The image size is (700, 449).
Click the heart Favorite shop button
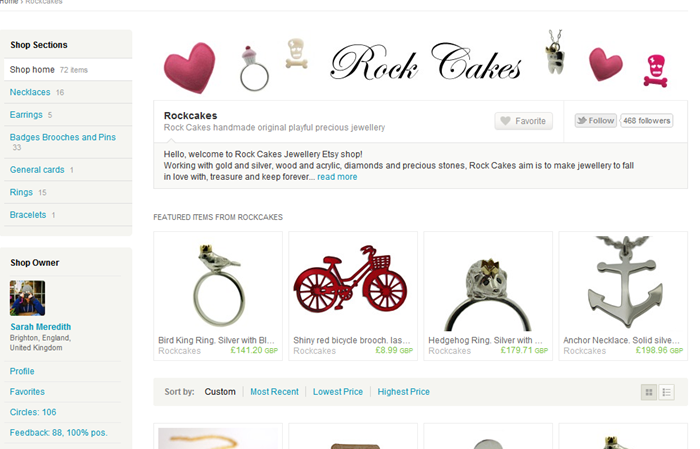click(523, 121)
